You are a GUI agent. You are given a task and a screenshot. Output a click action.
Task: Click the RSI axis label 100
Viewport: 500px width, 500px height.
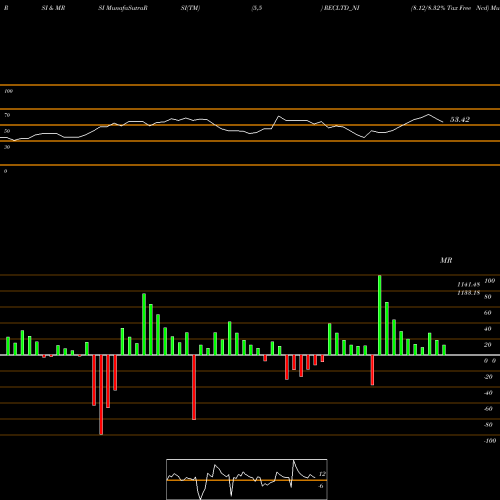[9, 91]
